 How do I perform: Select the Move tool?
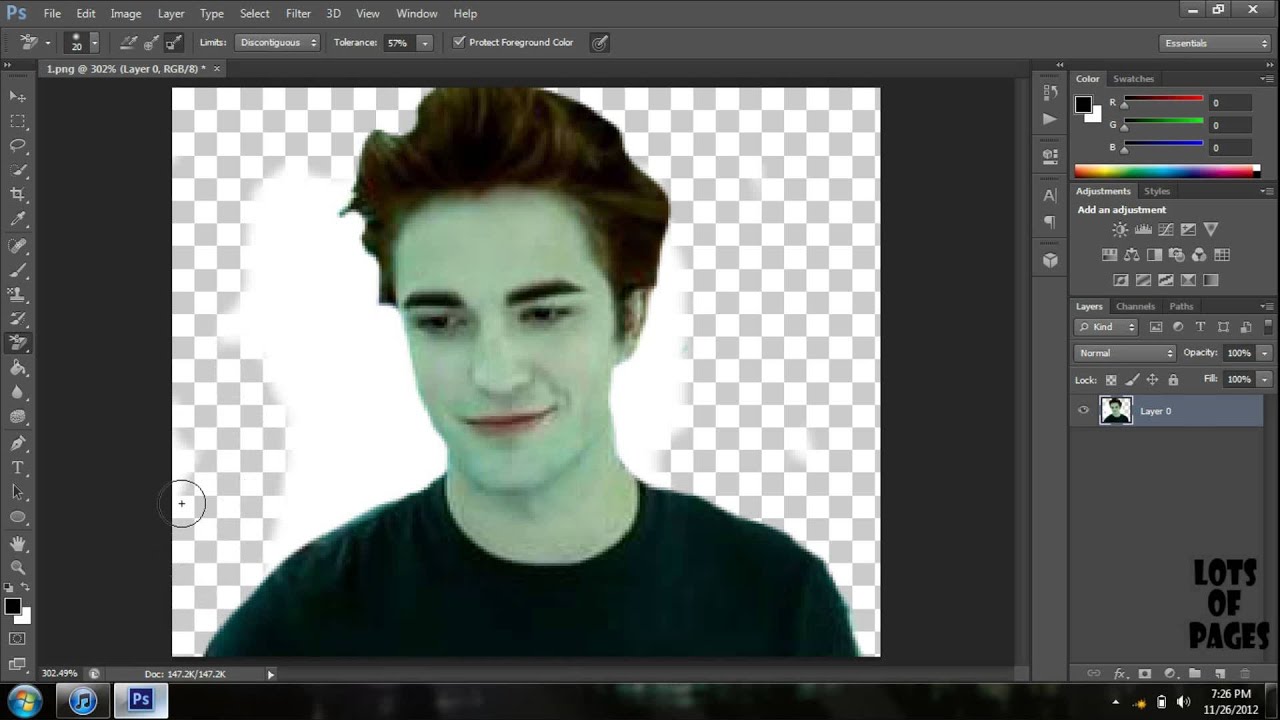tap(18, 96)
